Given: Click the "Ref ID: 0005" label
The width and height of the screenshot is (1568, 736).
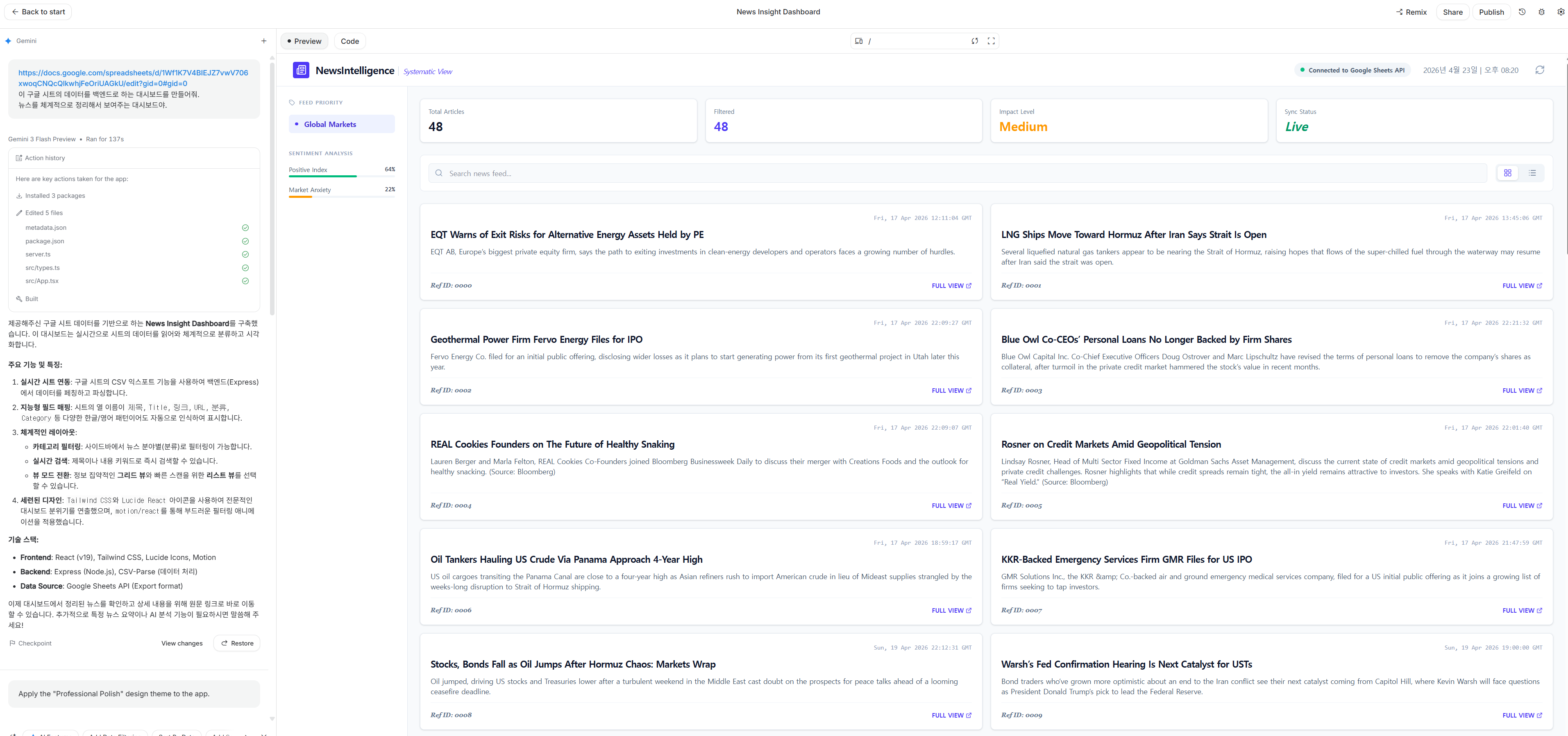Looking at the screenshot, I should (x=1021, y=506).
